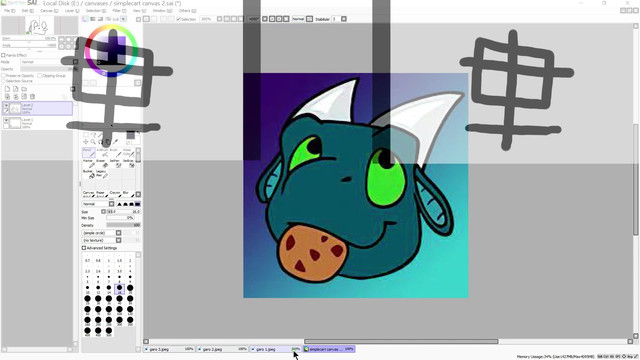Select the Legacy Pen tool
Screen dimensions: 640x360
[102, 174]
